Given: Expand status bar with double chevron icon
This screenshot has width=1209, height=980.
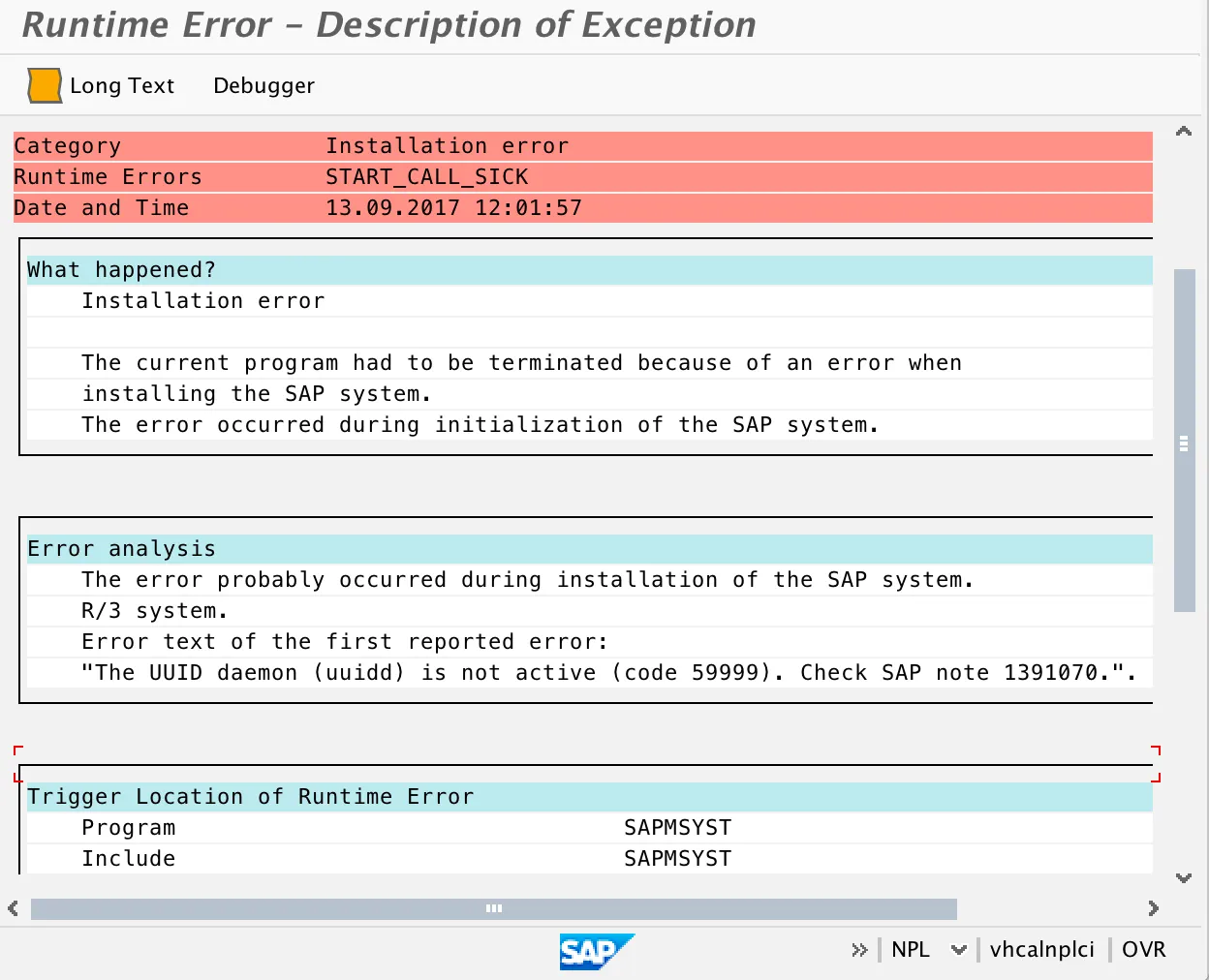Looking at the screenshot, I should [x=858, y=950].
